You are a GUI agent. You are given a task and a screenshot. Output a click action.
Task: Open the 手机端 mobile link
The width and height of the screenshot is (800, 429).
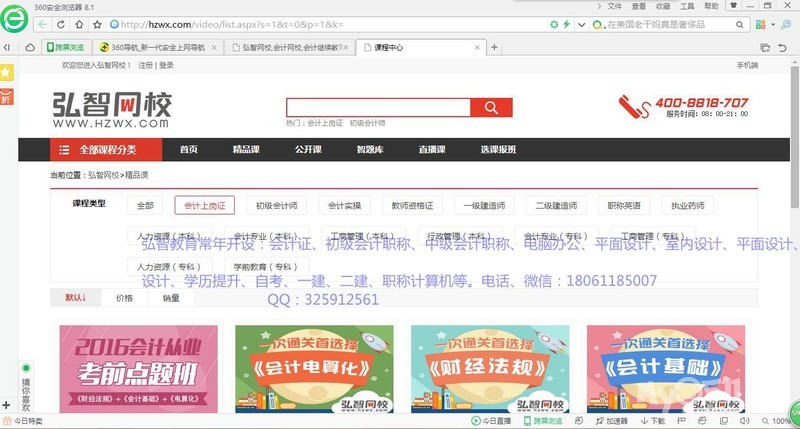747,65
